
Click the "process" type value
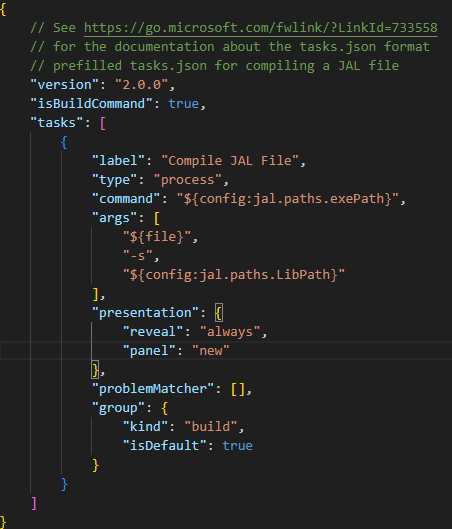pyautogui.click(x=188, y=180)
